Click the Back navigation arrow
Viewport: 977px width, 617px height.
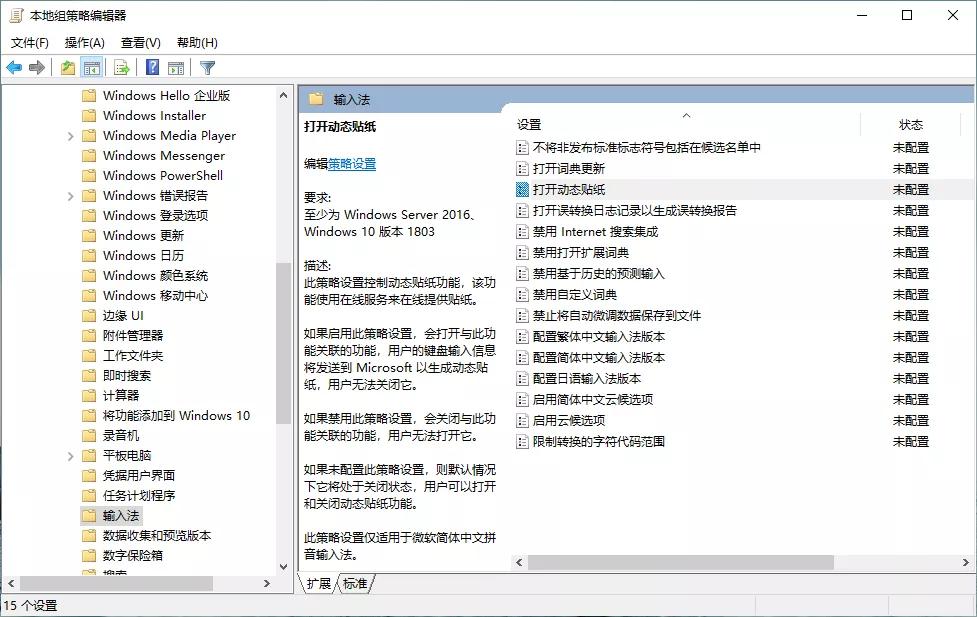tap(14, 67)
